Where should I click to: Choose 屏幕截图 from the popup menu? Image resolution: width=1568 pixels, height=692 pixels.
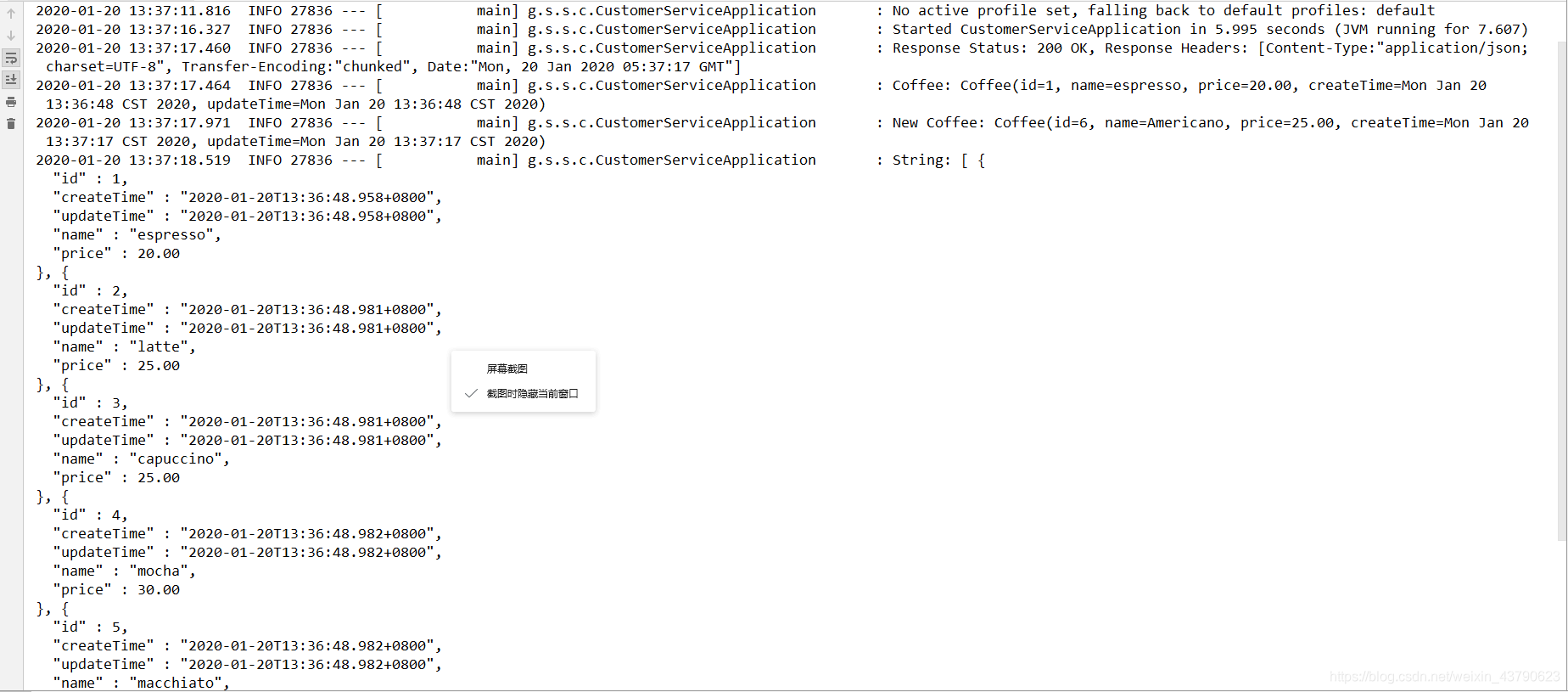(x=507, y=369)
